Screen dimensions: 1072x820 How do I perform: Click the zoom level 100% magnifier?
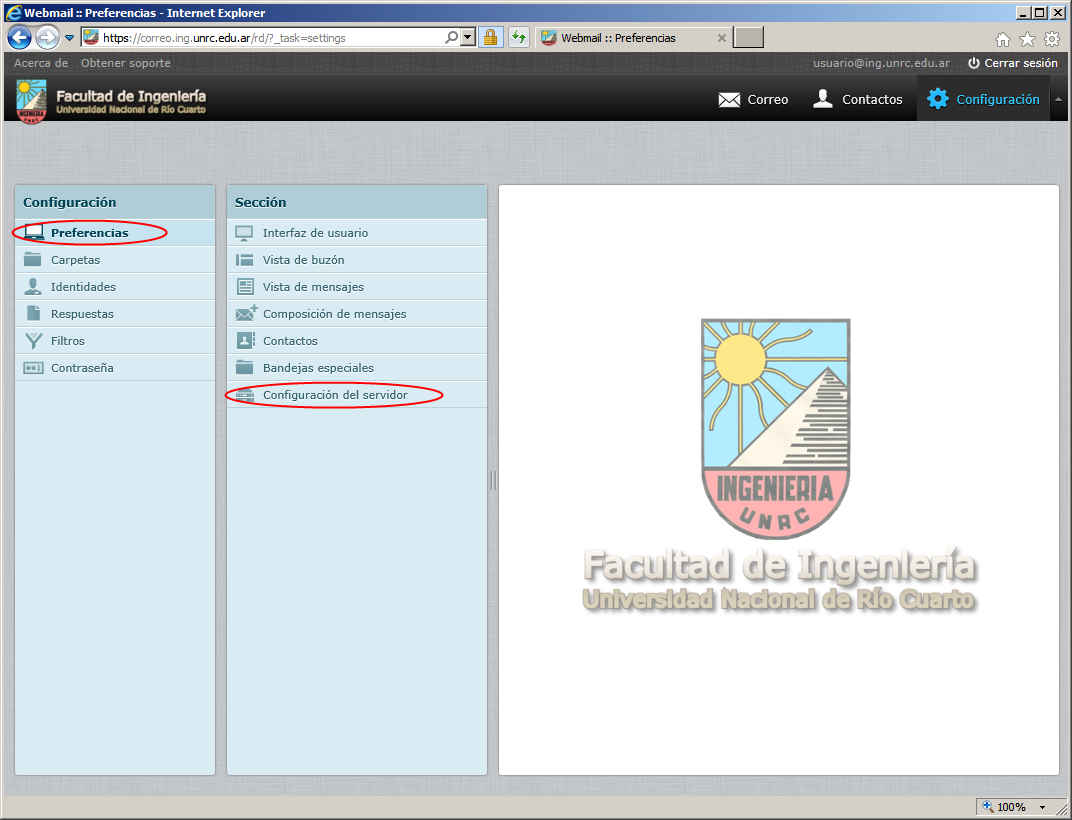click(x=987, y=806)
